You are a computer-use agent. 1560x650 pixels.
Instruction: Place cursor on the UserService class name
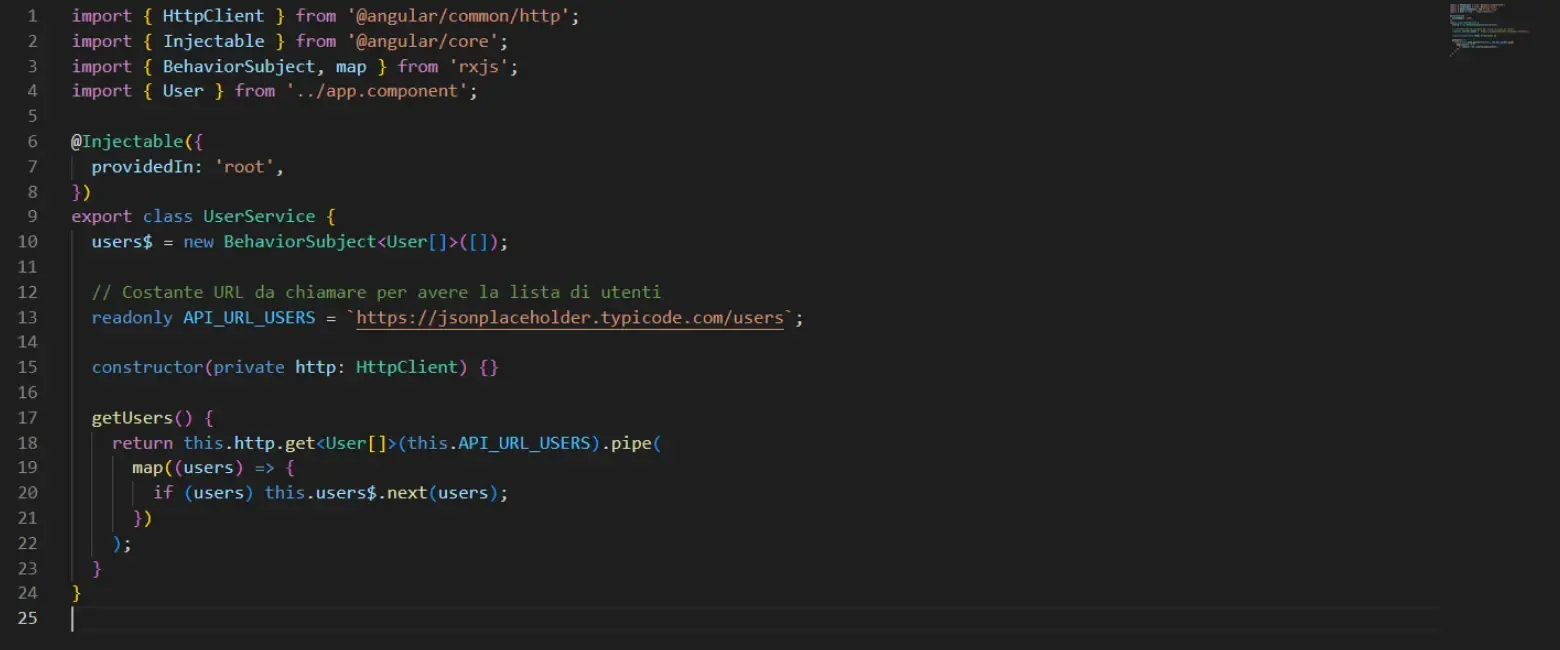pyautogui.click(x=258, y=216)
